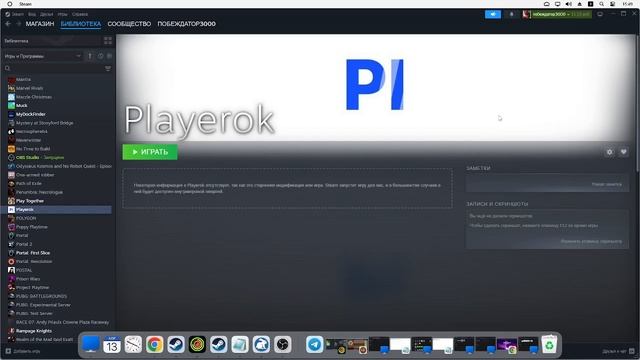Click the search magnifier in the top menu bar
The image size is (640, 360).
(x=601, y=4)
